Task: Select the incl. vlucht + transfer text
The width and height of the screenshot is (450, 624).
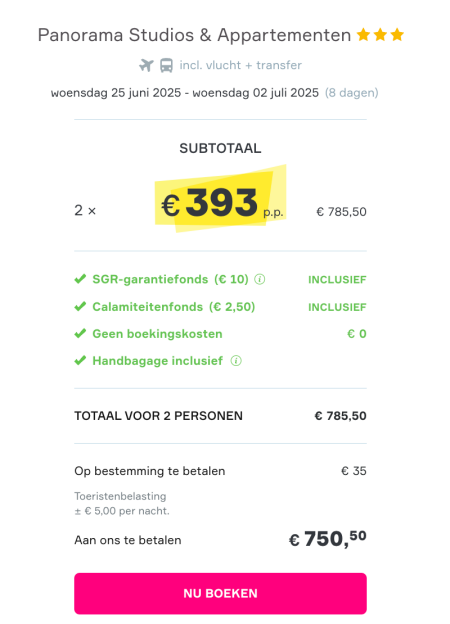Action: click(x=240, y=65)
